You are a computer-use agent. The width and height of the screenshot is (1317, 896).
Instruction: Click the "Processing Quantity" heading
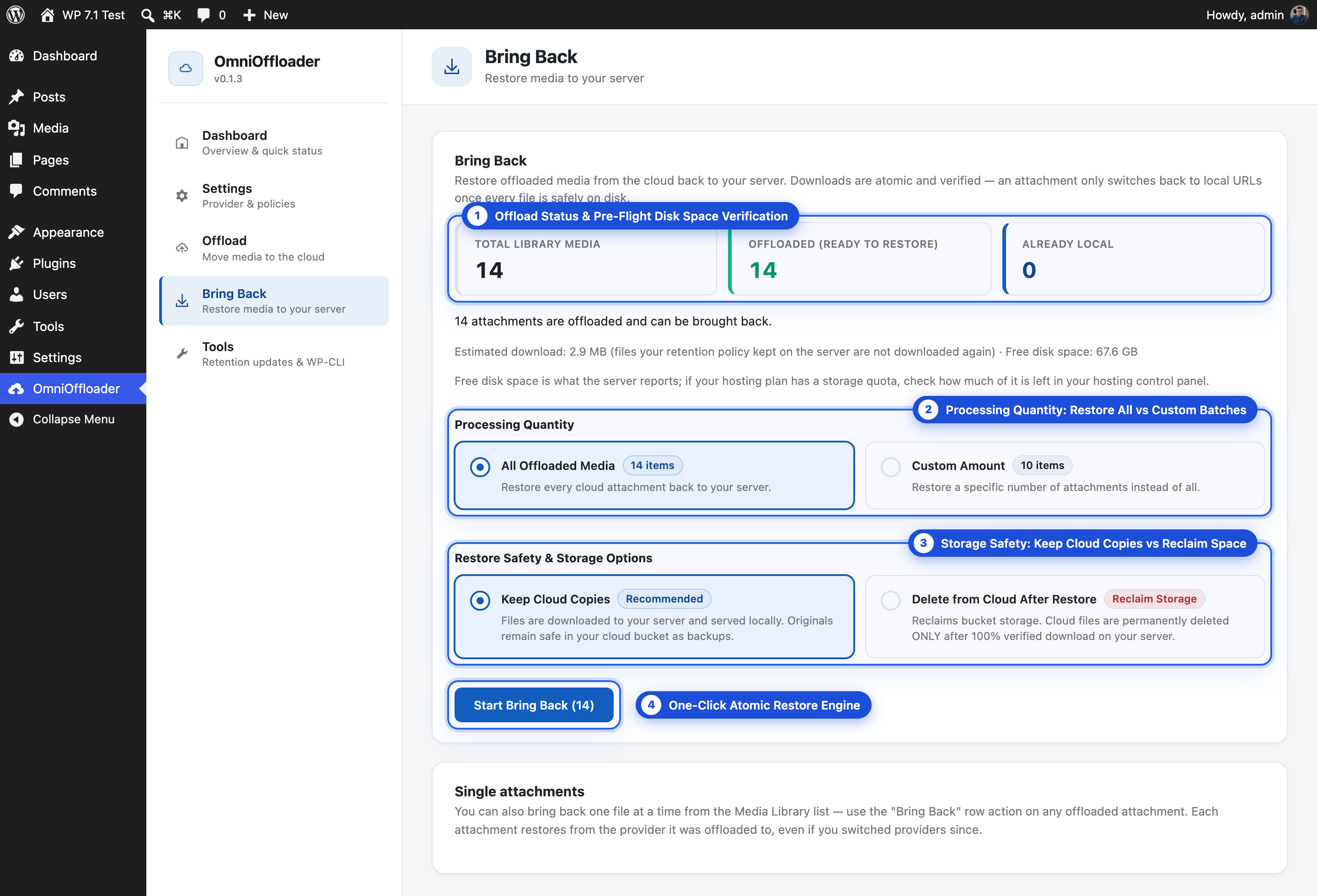[514, 425]
